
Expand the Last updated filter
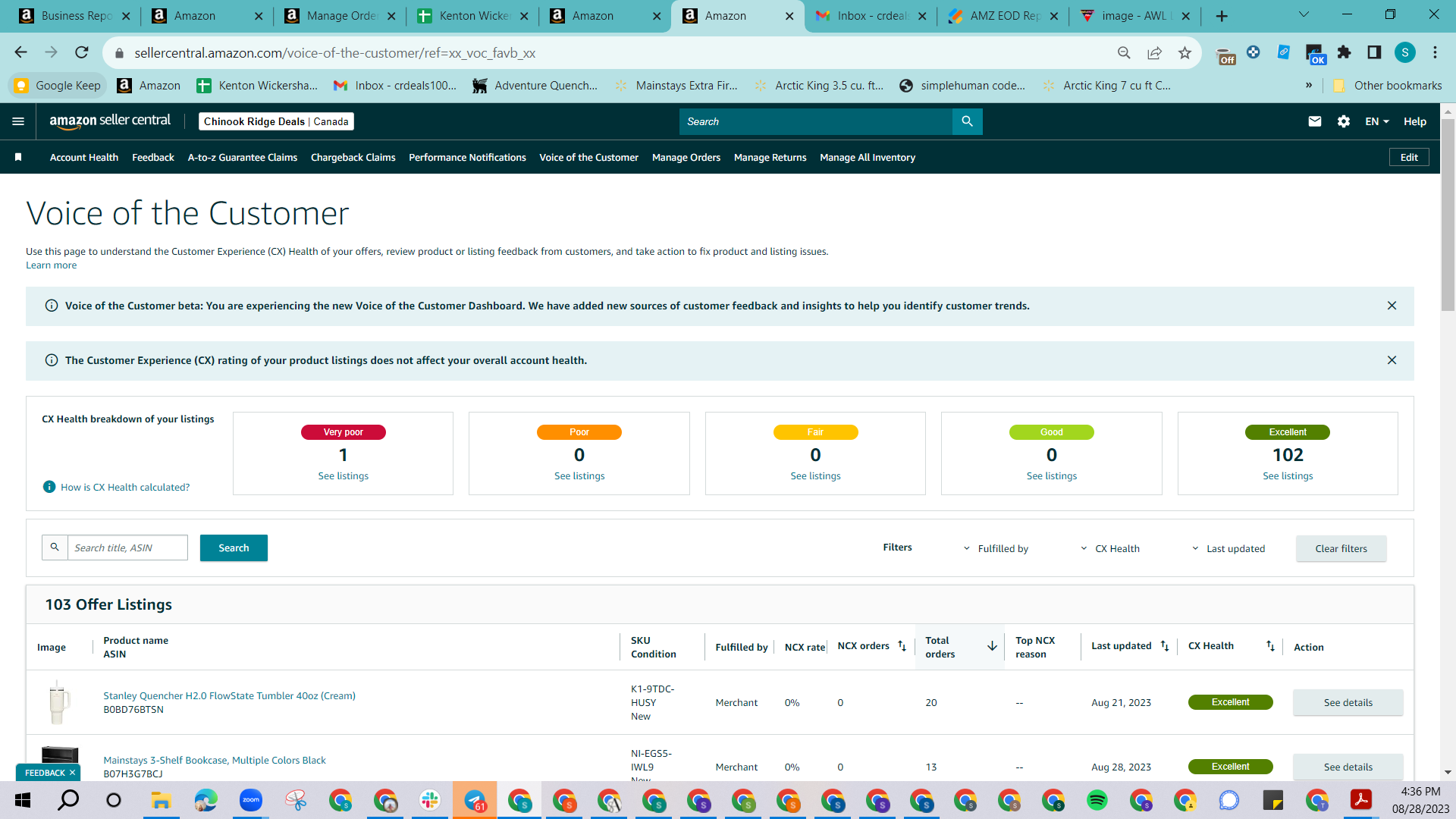[1228, 548]
